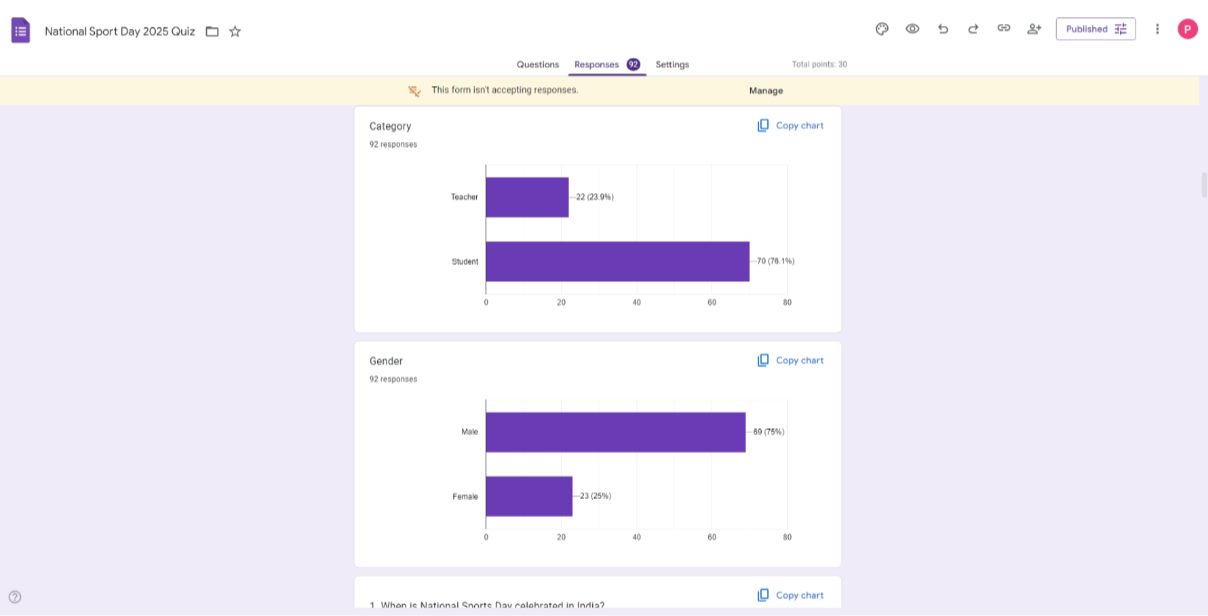
Task: Click the 'Total points: 30' text
Action: (x=819, y=64)
